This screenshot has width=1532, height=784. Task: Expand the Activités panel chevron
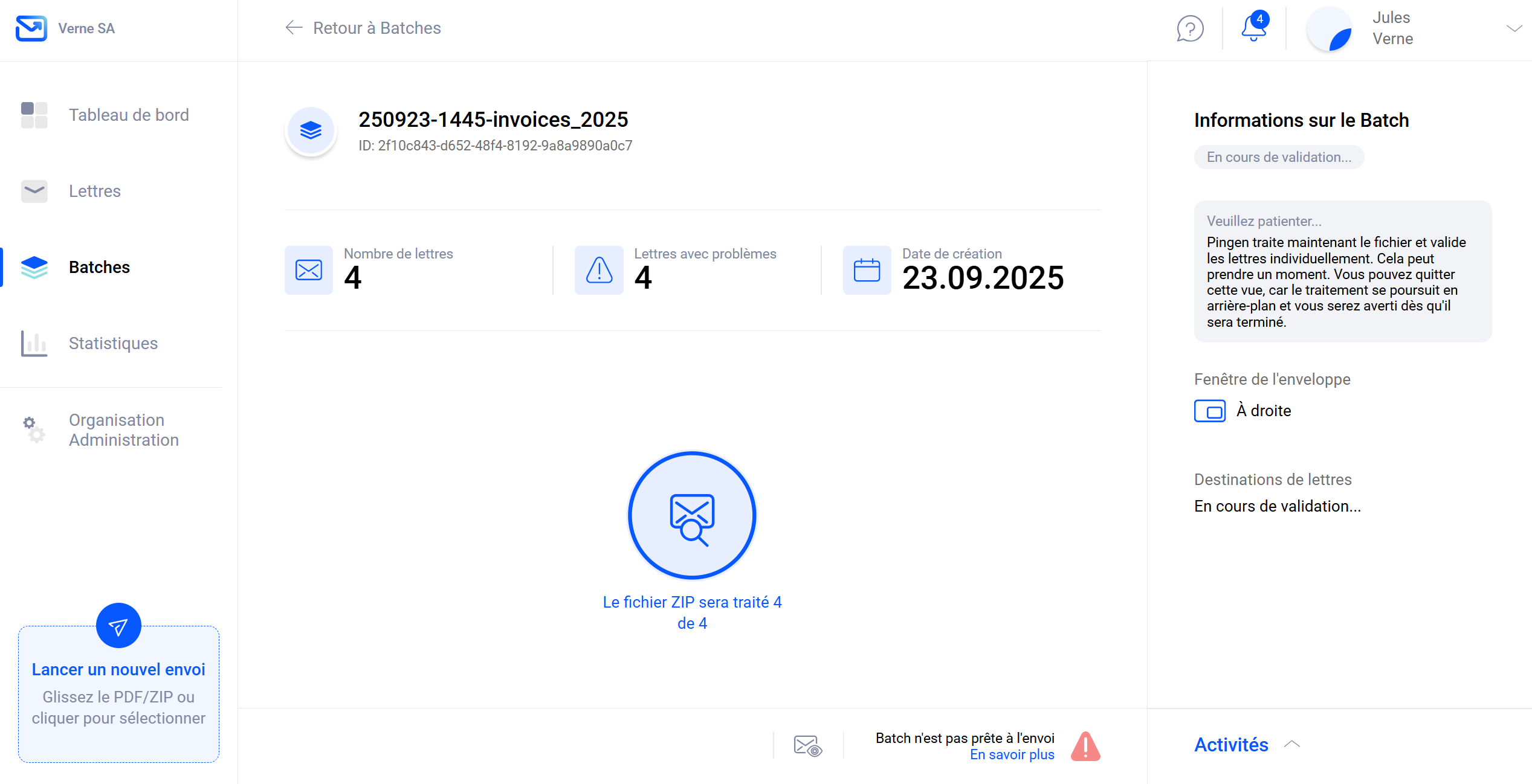(x=1292, y=744)
